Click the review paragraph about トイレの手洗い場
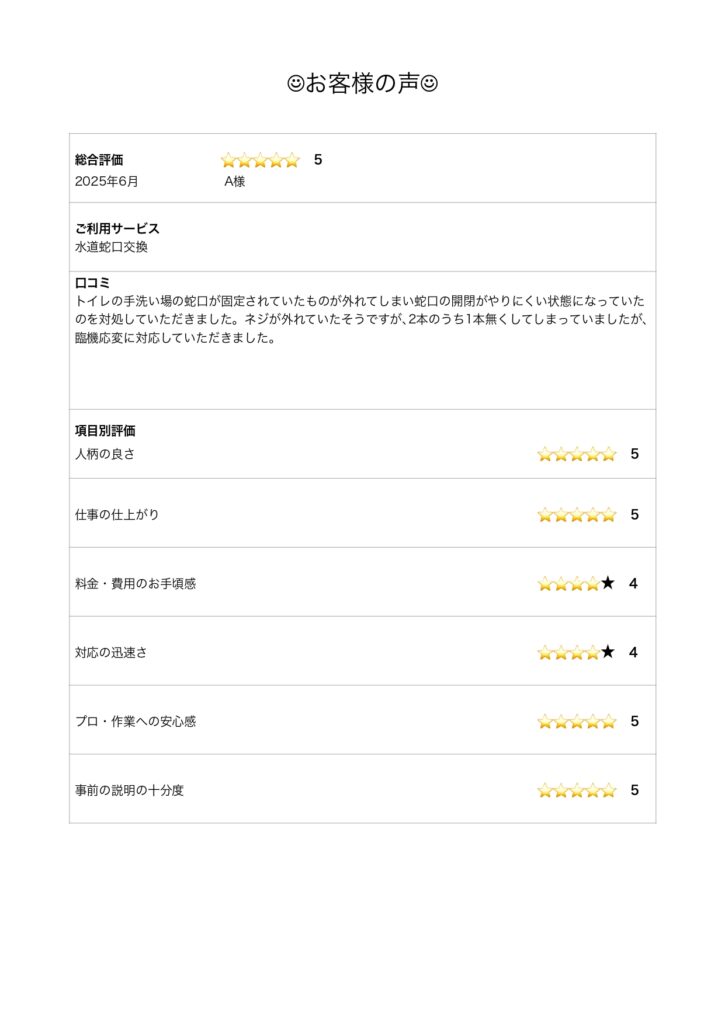725x1024 pixels. 360,319
